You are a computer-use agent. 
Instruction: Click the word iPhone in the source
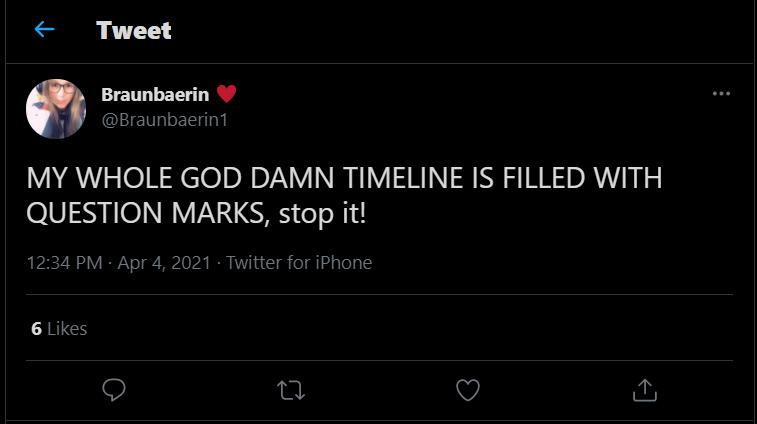[x=344, y=263]
